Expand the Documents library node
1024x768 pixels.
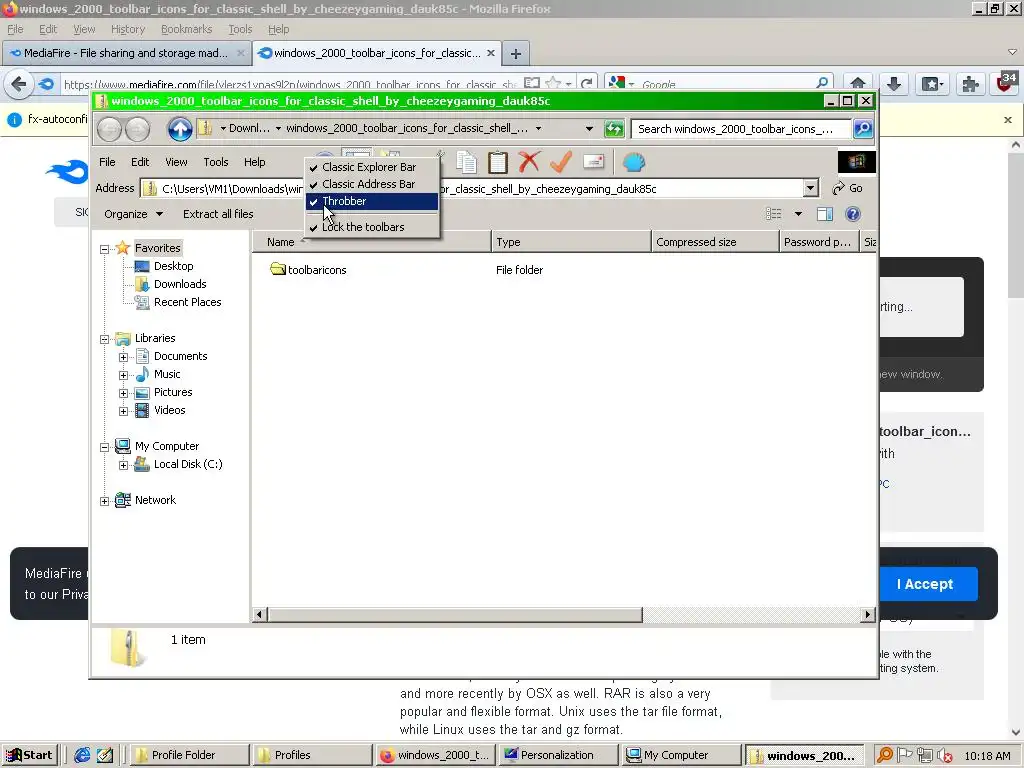pos(123,357)
